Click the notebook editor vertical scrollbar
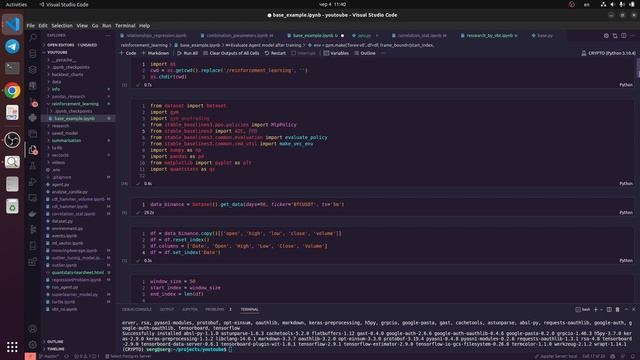Image resolution: width=640 pixels, height=360 pixels. [x=638, y=69]
